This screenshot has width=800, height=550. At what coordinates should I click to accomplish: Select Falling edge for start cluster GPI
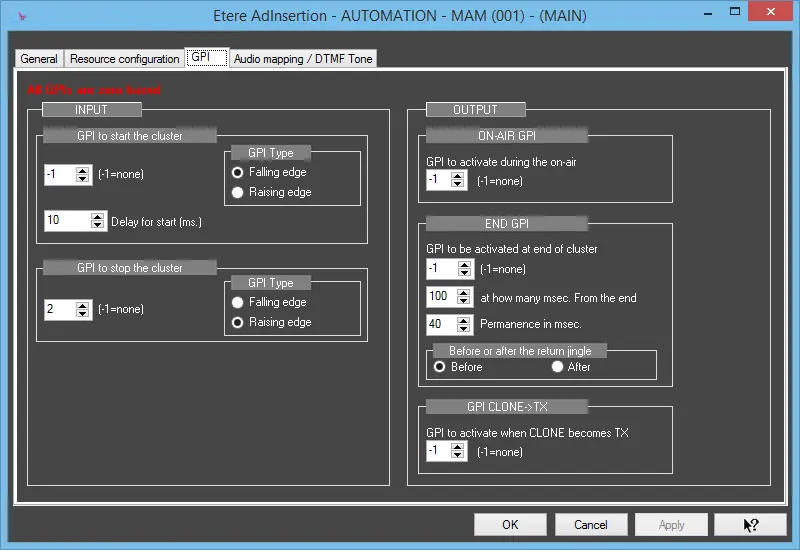[x=238, y=172]
